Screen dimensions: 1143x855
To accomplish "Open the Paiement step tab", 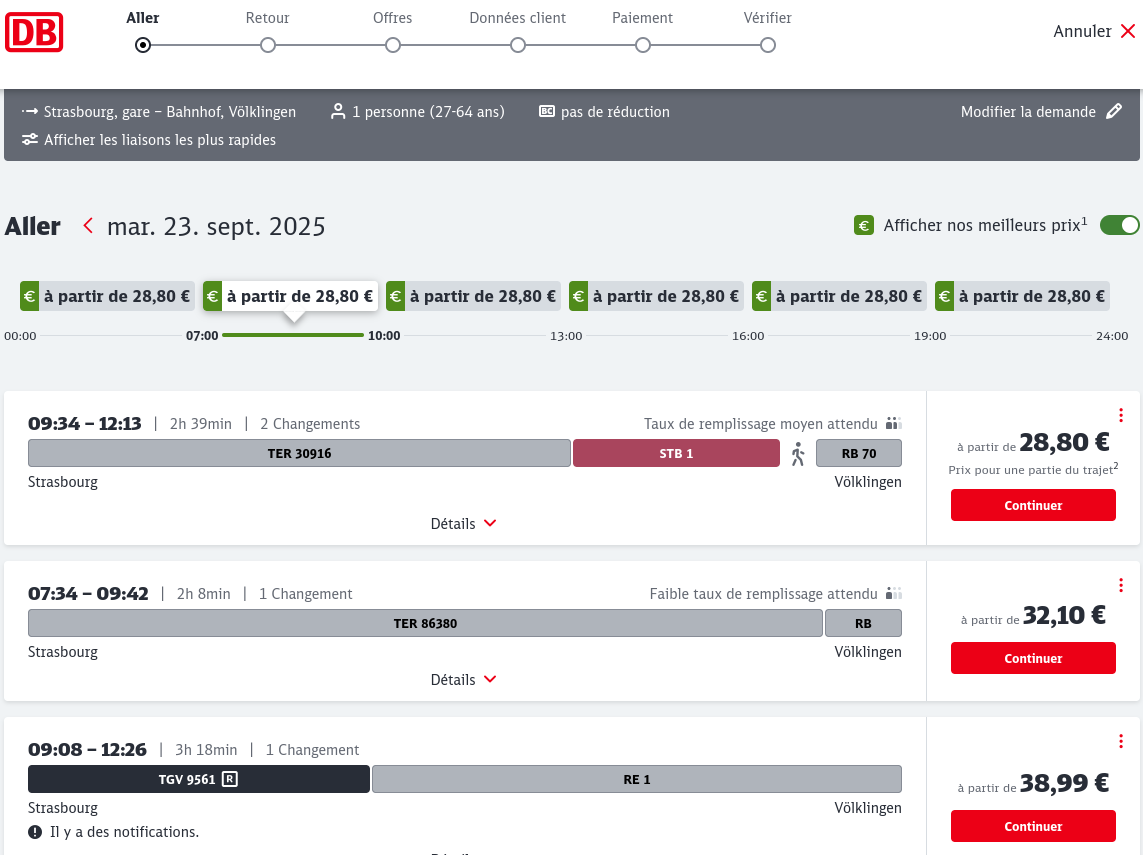I will click(642, 18).
